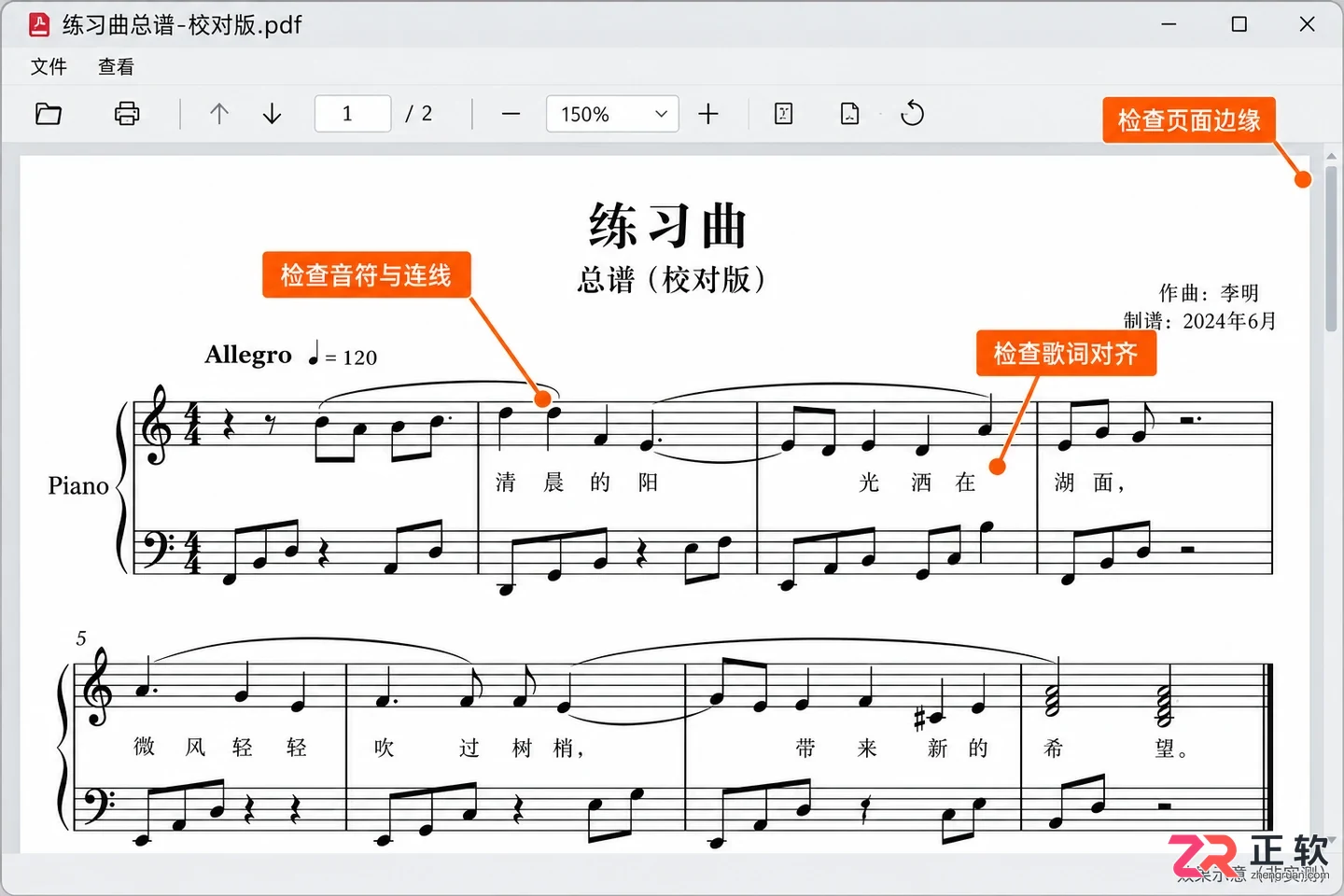Select the fit-to-width page icon
The width and height of the screenshot is (1344, 896).
(784, 114)
